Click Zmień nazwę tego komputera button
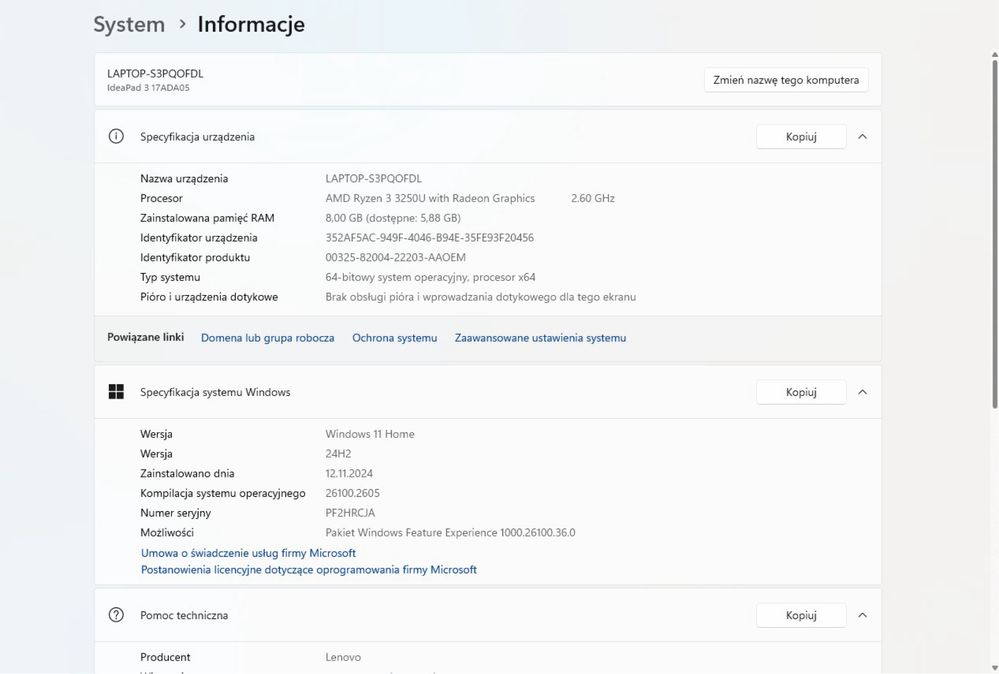Image resolution: width=999 pixels, height=674 pixels. [786, 80]
